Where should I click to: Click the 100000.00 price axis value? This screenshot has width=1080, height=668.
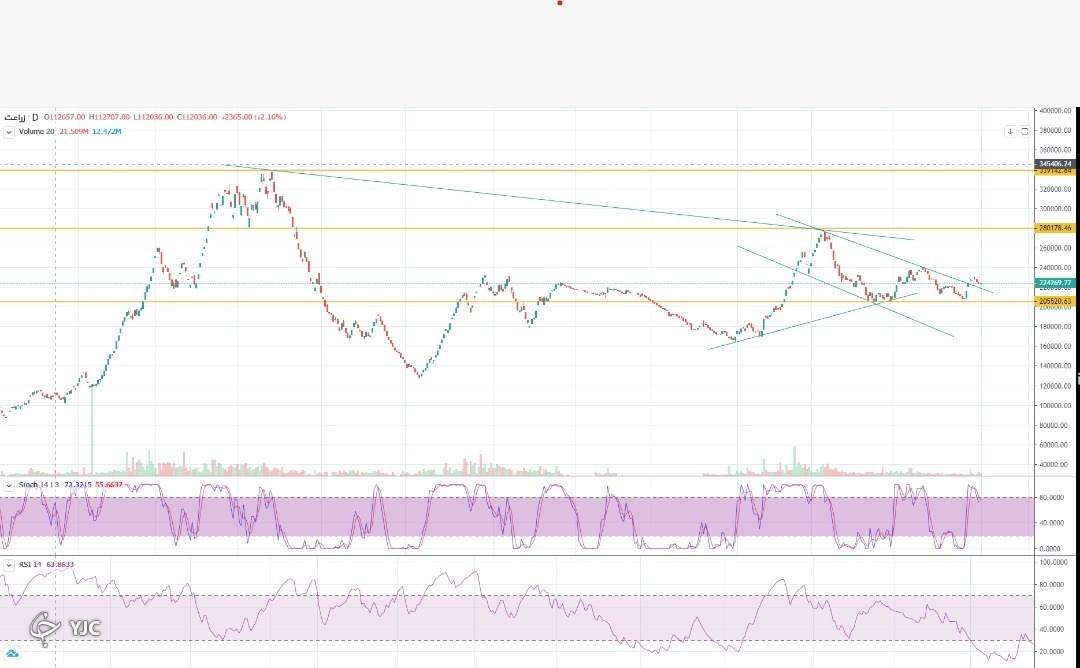(x=1055, y=406)
